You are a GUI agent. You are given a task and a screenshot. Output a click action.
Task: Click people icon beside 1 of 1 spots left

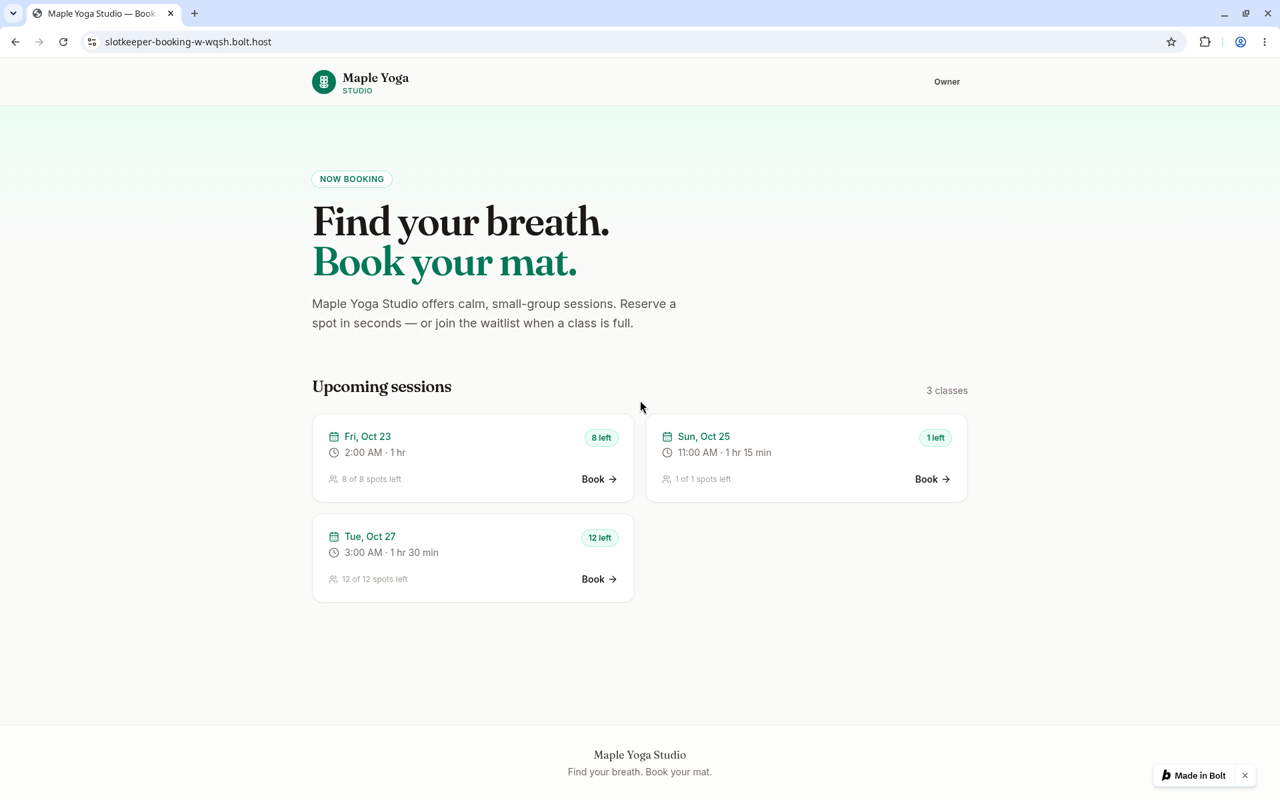click(666, 479)
